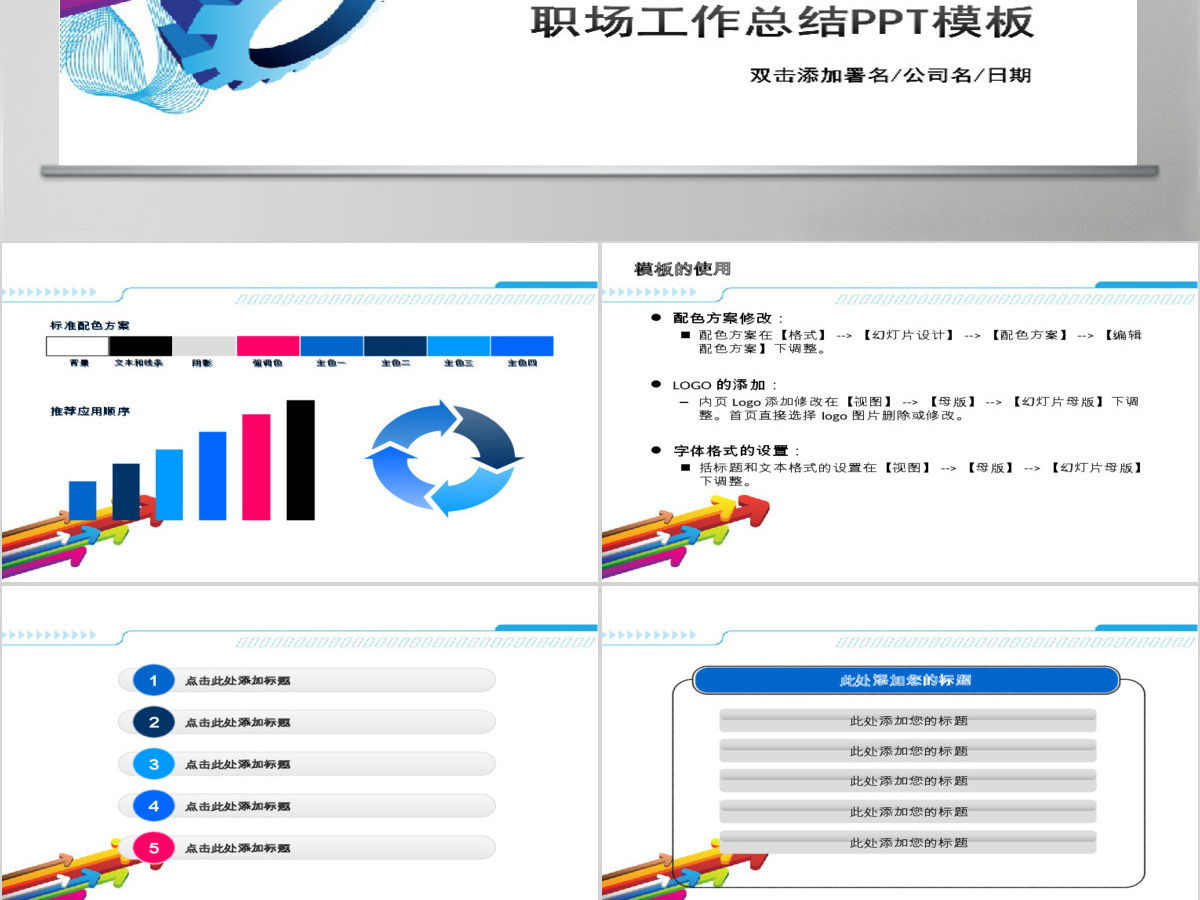Pick the black 文本和线条 color swatch
Image resolution: width=1200 pixels, height=900 pixels.
point(140,346)
